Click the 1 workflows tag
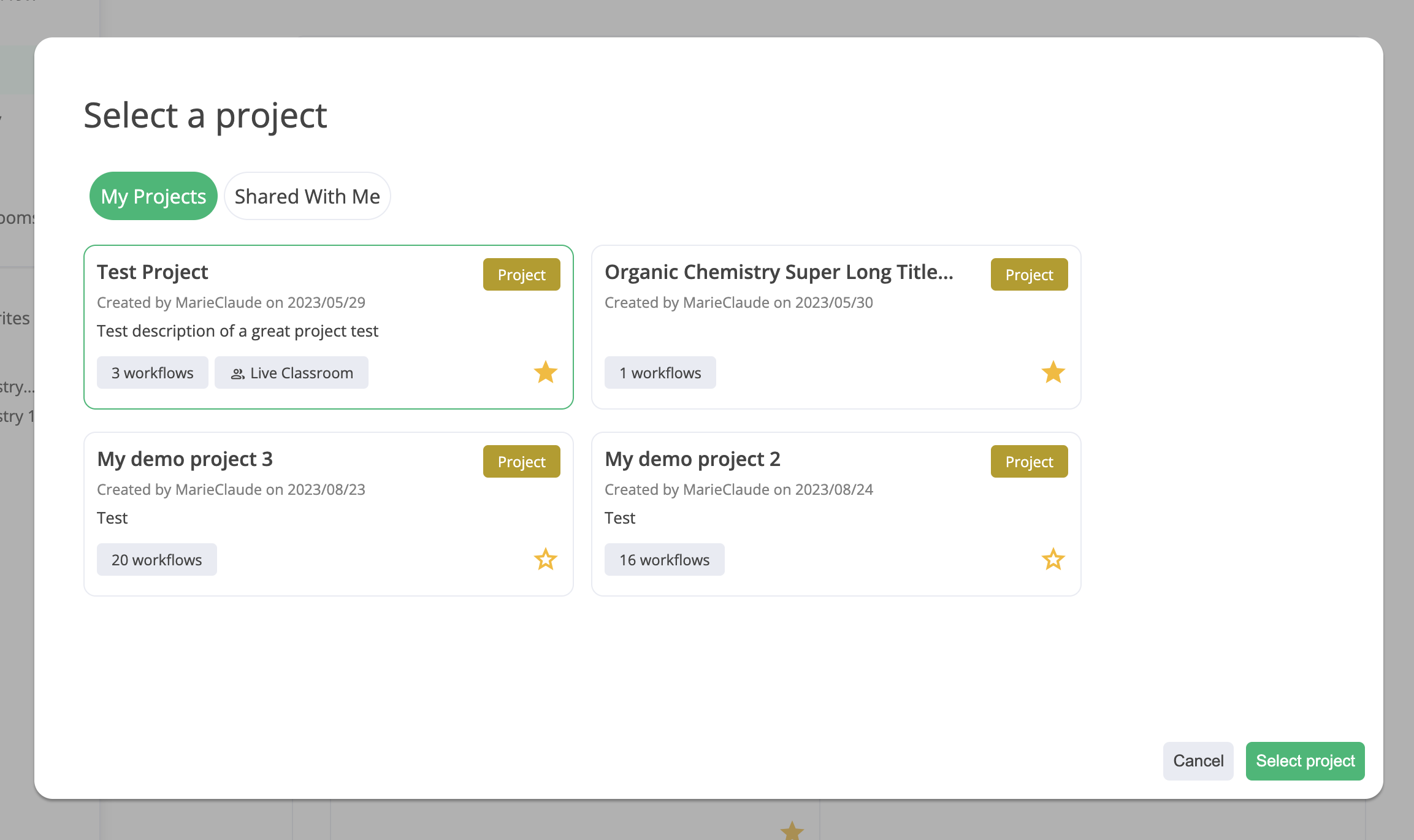1414x840 pixels. [660, 373]
